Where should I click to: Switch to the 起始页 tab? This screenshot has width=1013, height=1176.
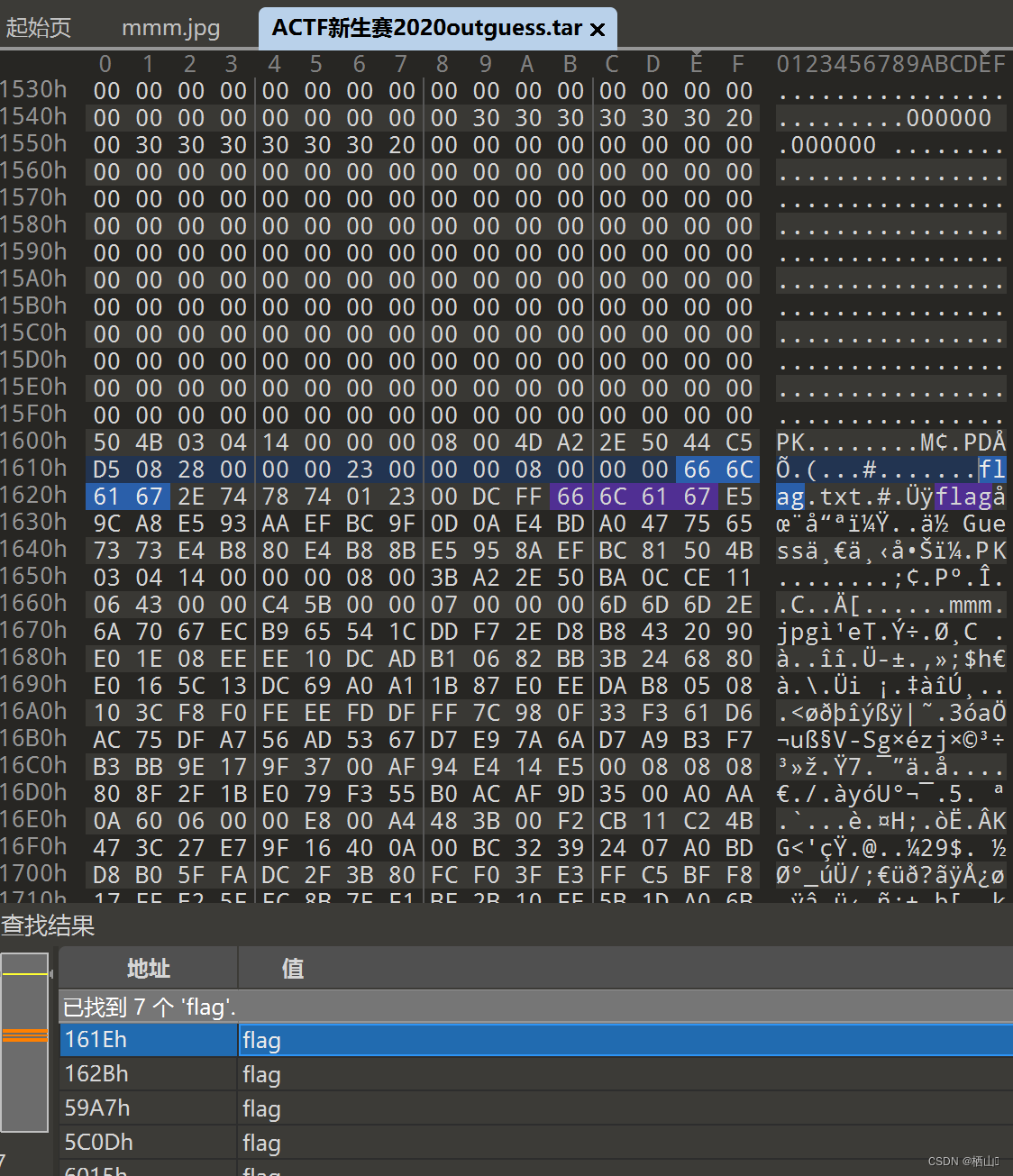click(38, 27)
